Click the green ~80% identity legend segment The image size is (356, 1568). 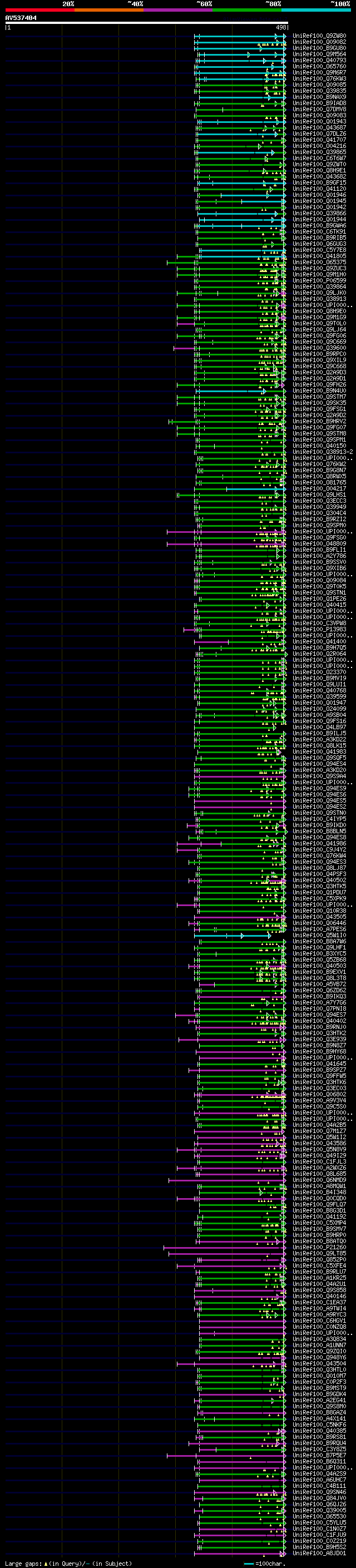click(247, 10)
